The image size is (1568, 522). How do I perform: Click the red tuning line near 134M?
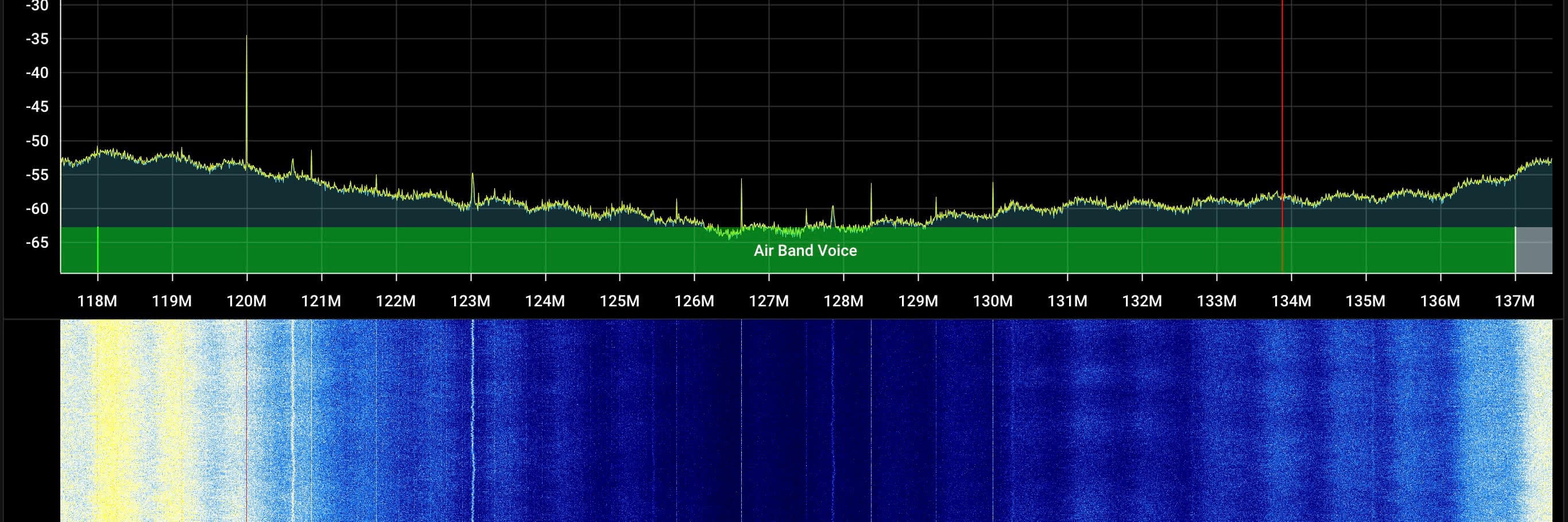click(x=1282, y=122)
